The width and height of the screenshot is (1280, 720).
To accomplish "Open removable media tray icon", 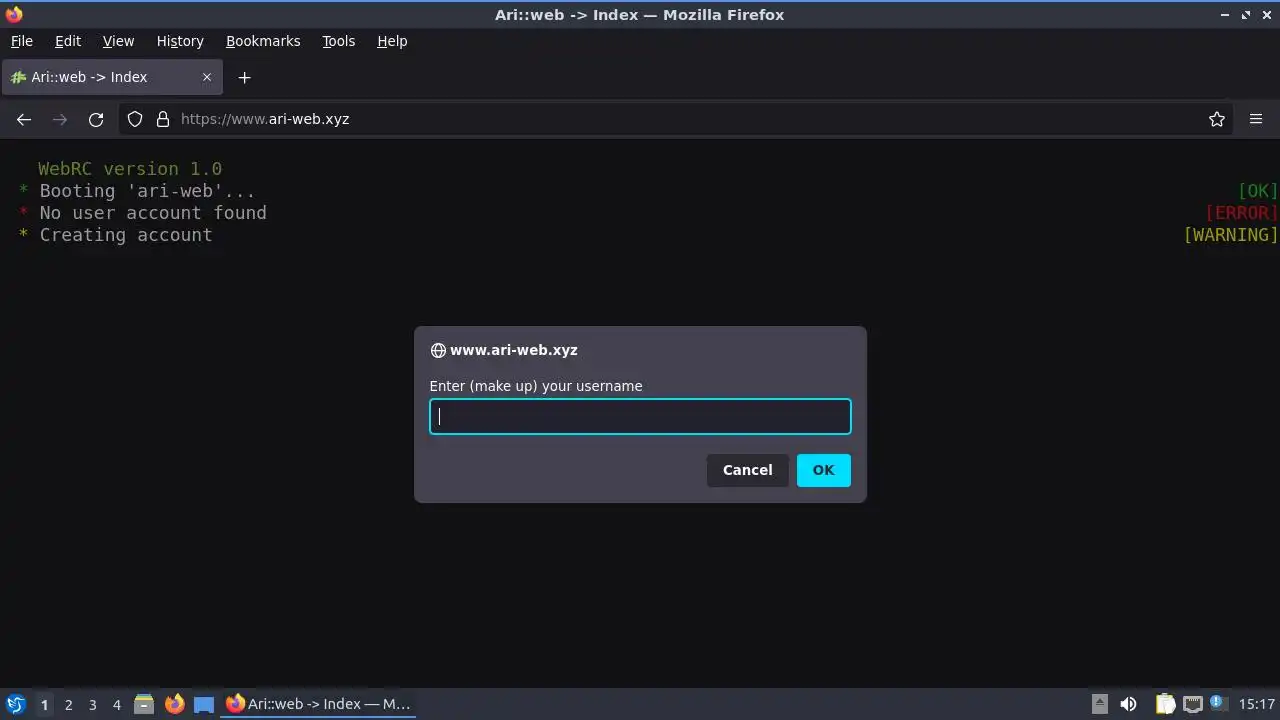I will pos(1099,704).
